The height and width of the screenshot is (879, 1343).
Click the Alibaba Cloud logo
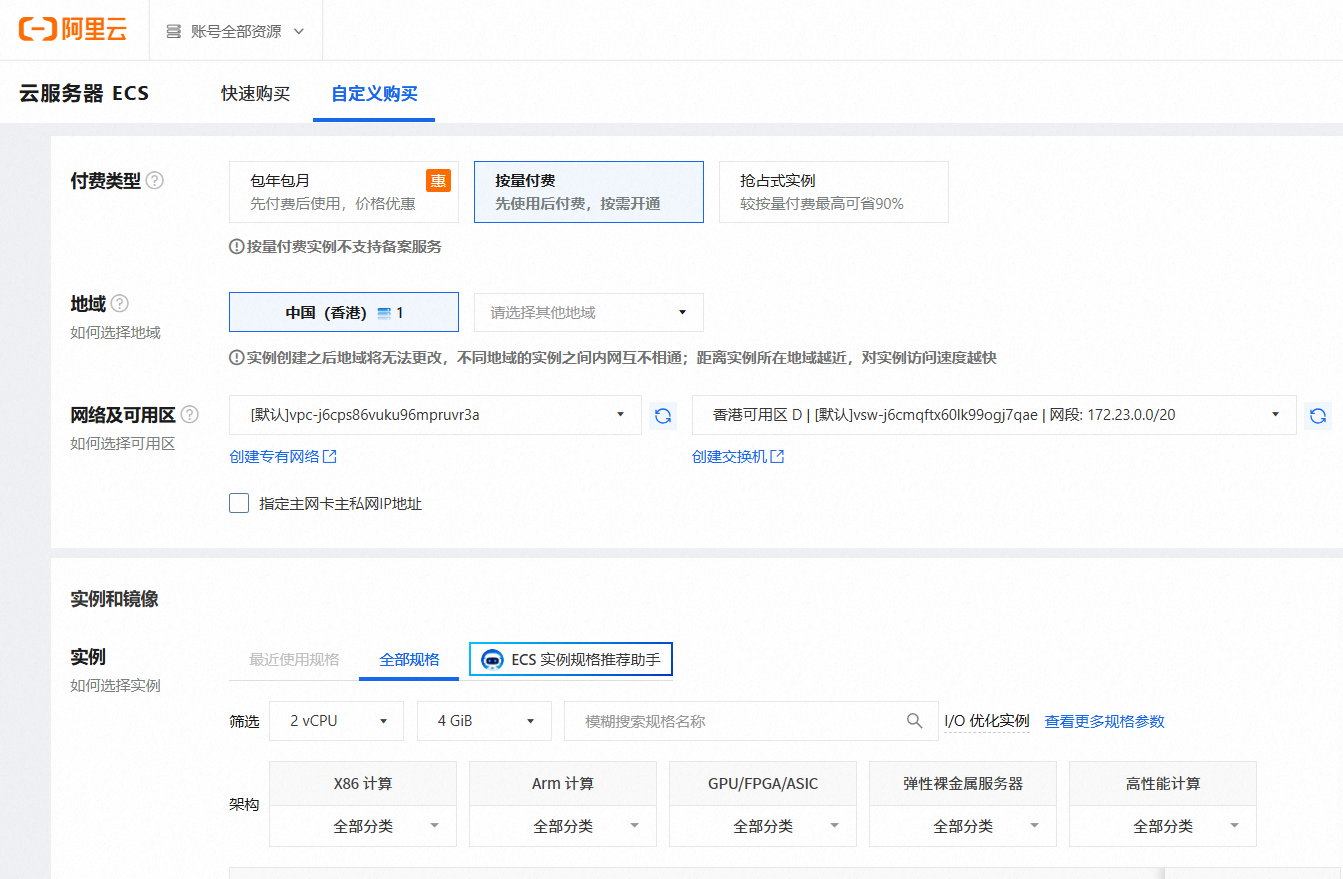73,30
